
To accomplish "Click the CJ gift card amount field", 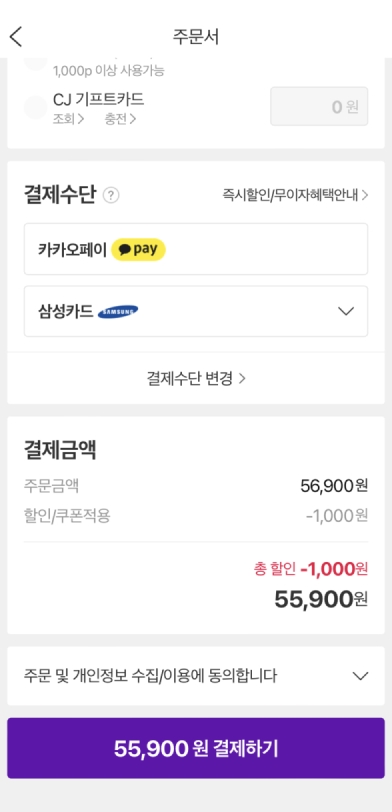I will click(x=319, y=106).
